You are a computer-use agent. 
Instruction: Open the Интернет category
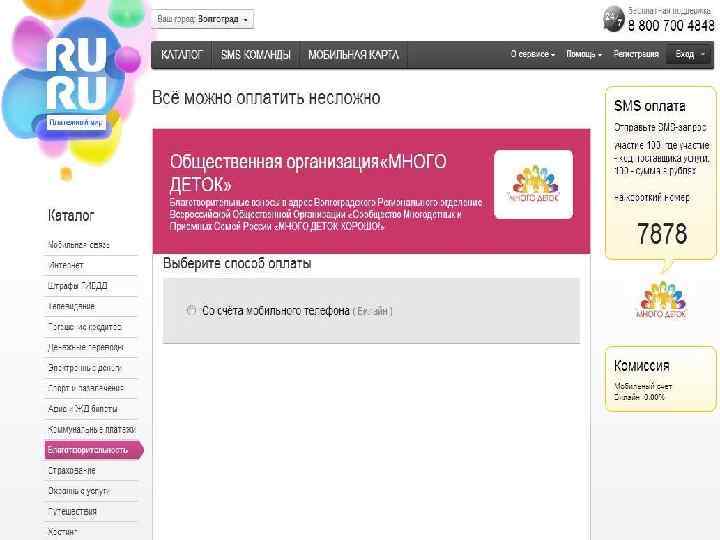(66, 265)
